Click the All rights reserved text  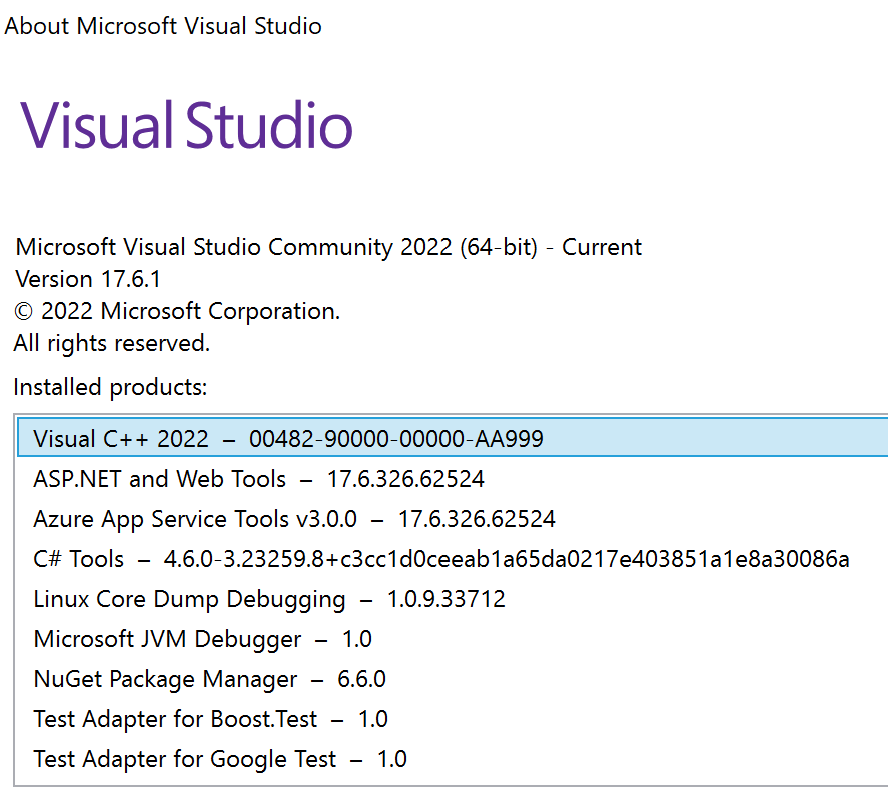coord(112,343)
